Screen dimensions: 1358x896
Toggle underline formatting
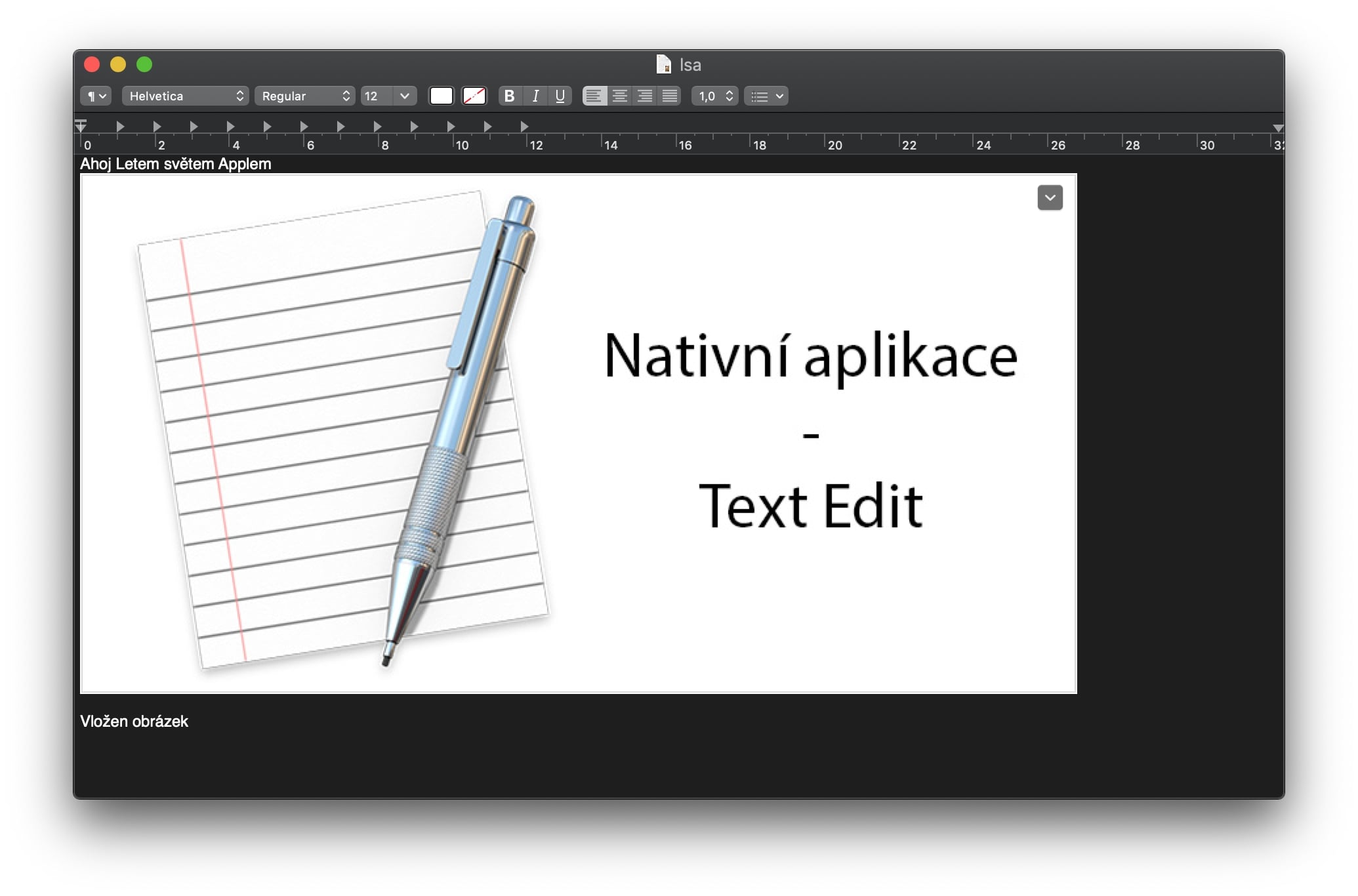click(560, 96)
